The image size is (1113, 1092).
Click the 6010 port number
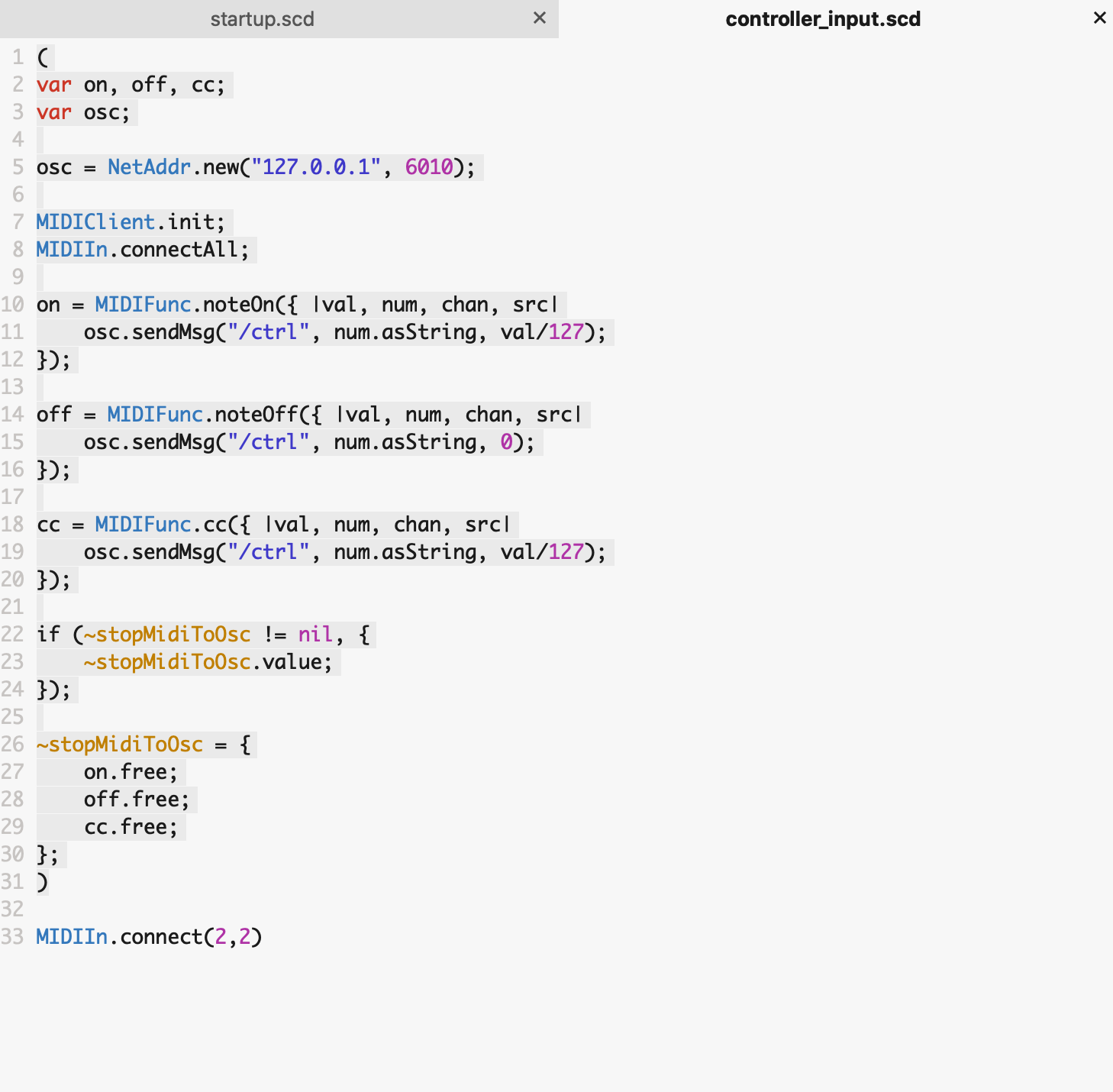pyautogui.click(x=429, y=167)
